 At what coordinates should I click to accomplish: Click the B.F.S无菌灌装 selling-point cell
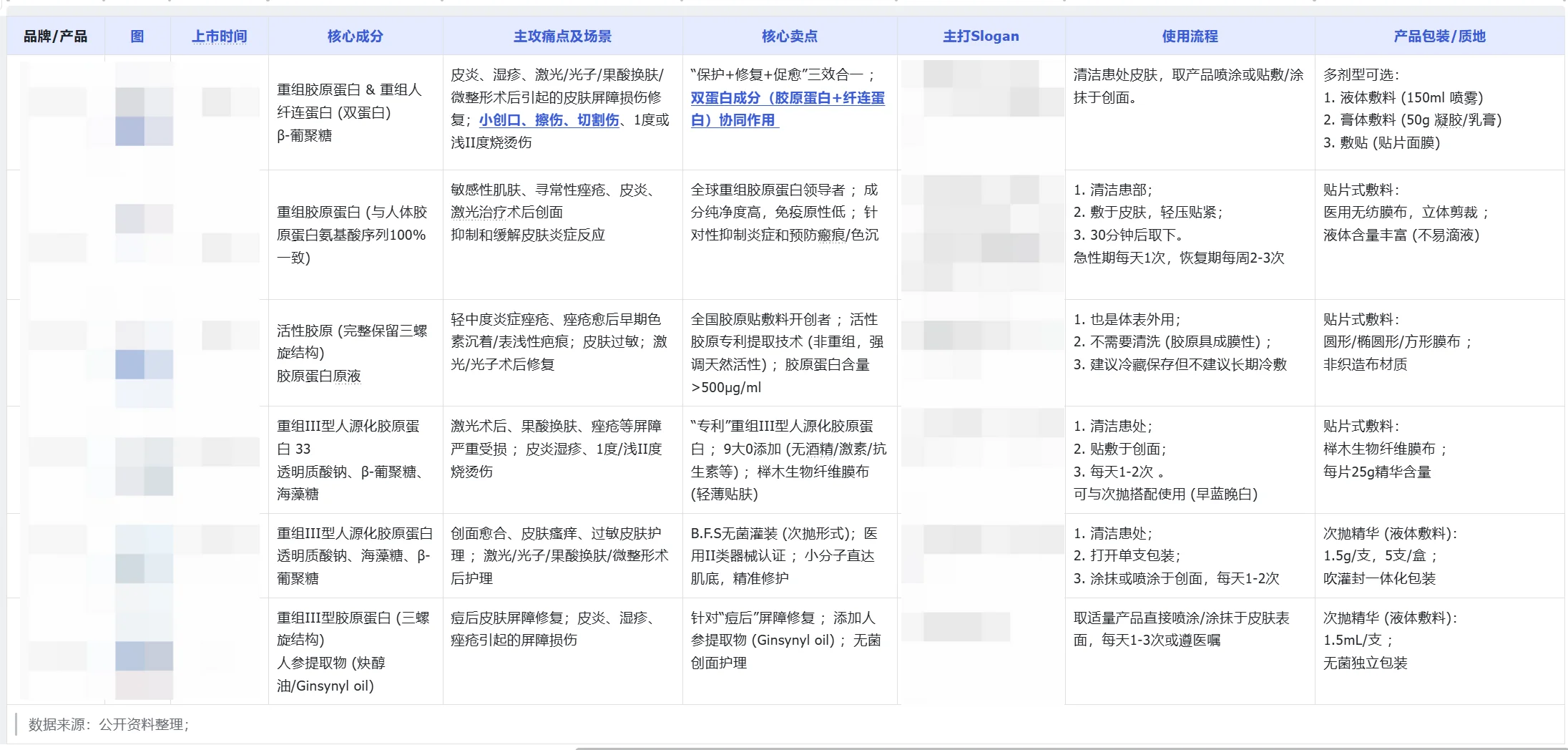(790, 555)
